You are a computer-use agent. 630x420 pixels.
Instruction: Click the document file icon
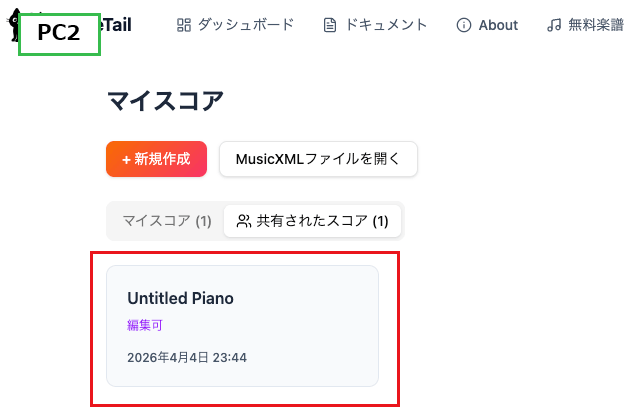coord(330,25)
